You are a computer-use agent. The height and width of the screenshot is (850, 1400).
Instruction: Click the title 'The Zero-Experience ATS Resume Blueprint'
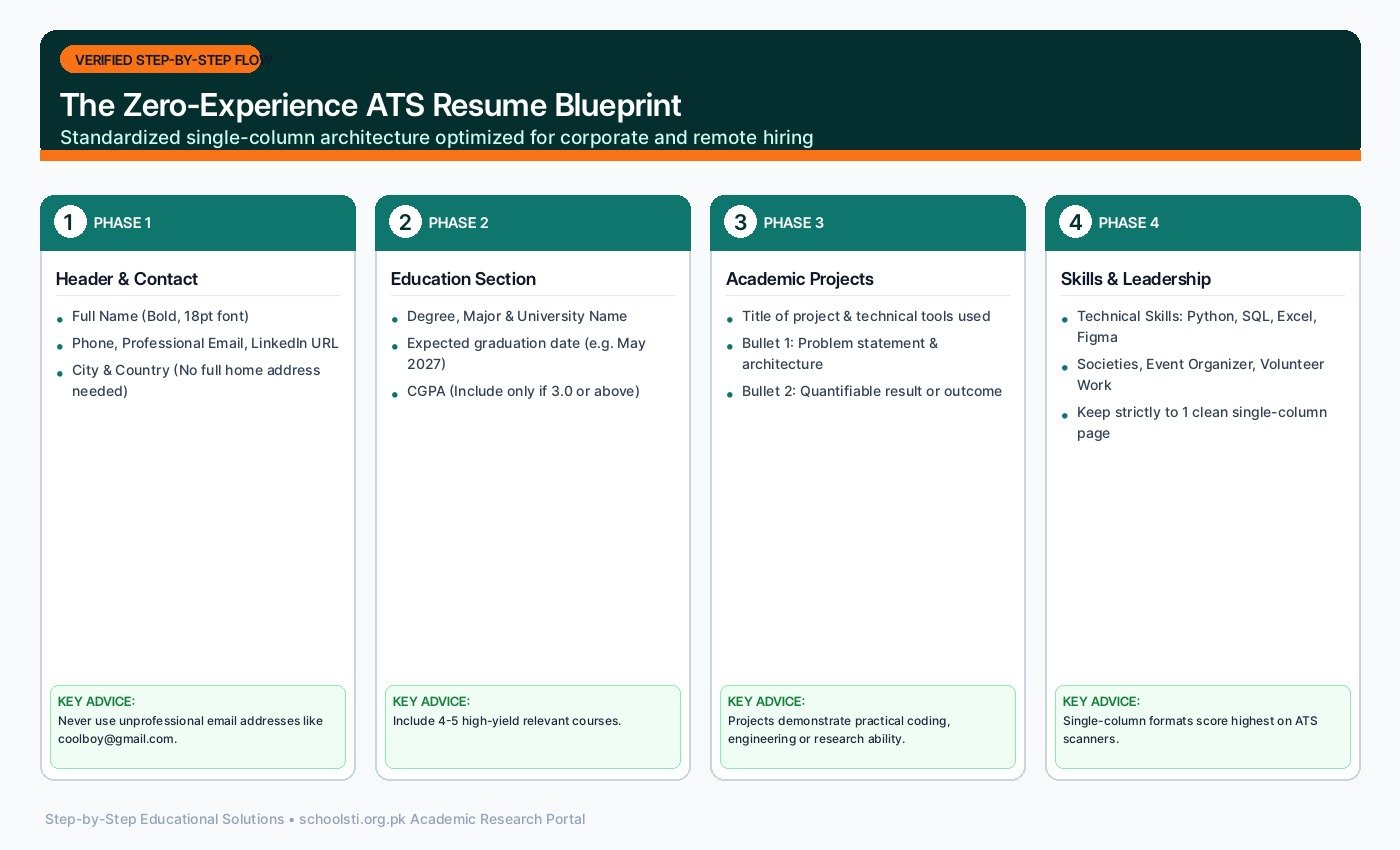point(371,105)
